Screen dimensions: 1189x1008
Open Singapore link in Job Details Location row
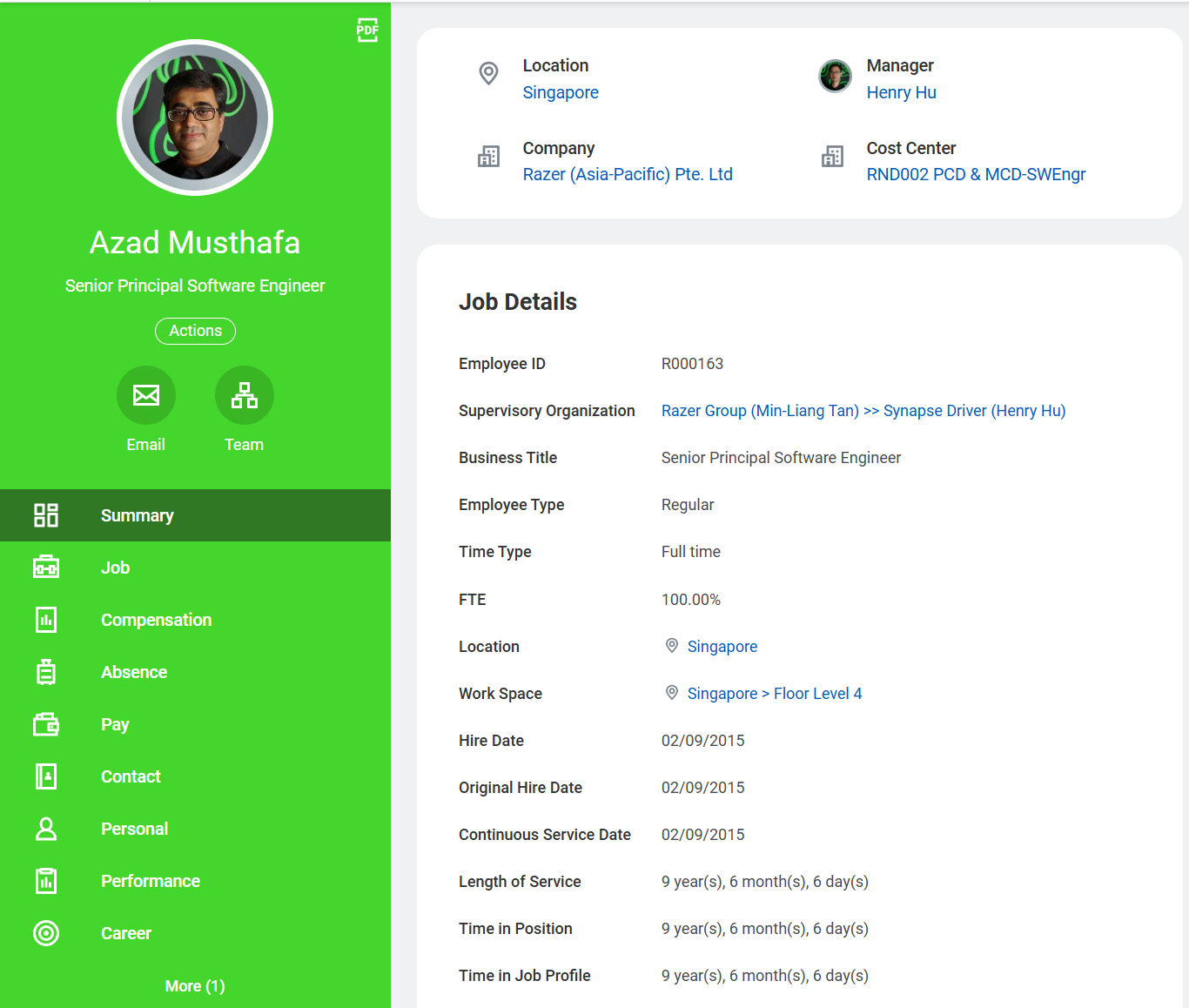[x=722, y=647]
